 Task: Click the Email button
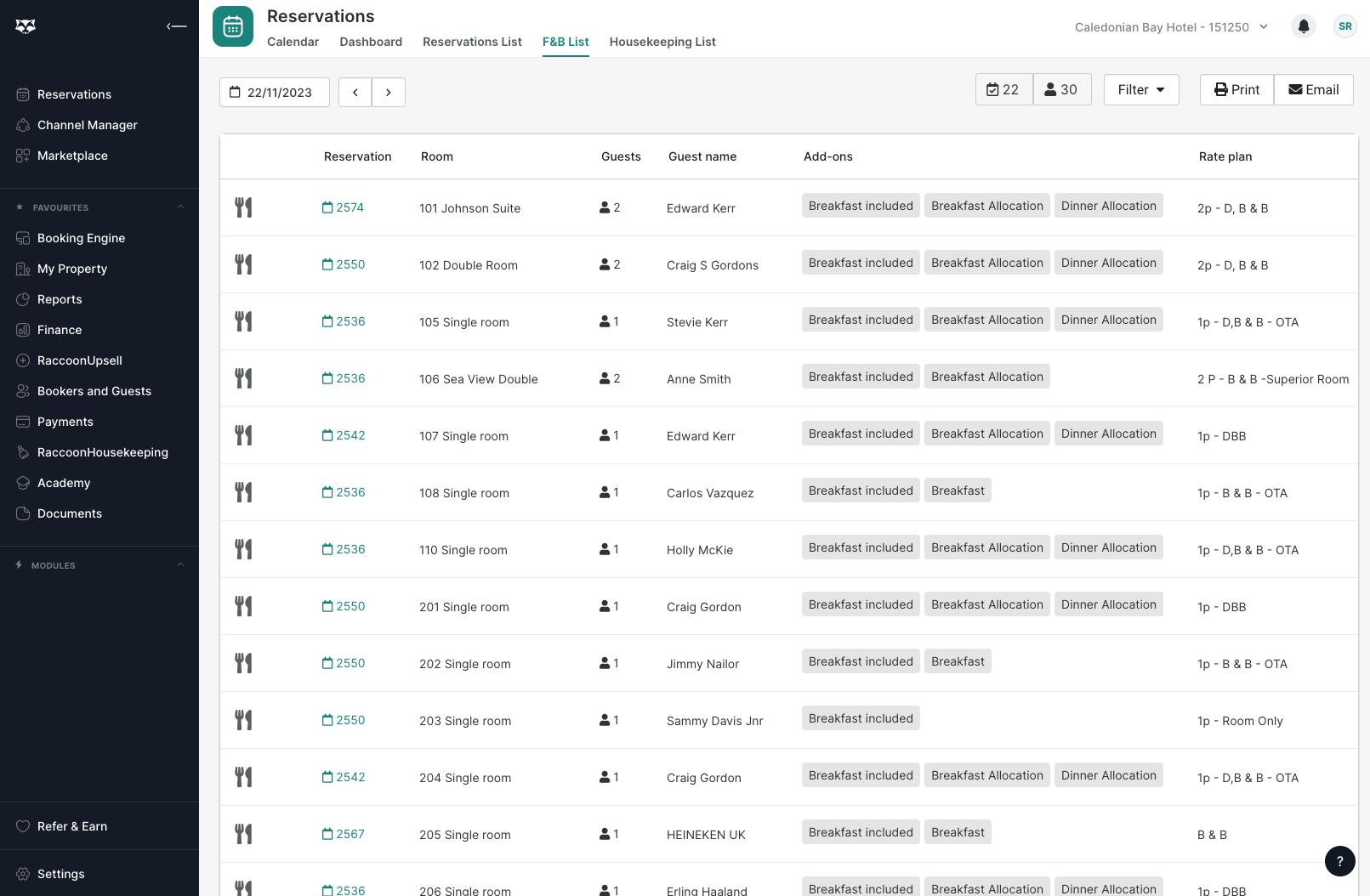tap(1313, 89)
